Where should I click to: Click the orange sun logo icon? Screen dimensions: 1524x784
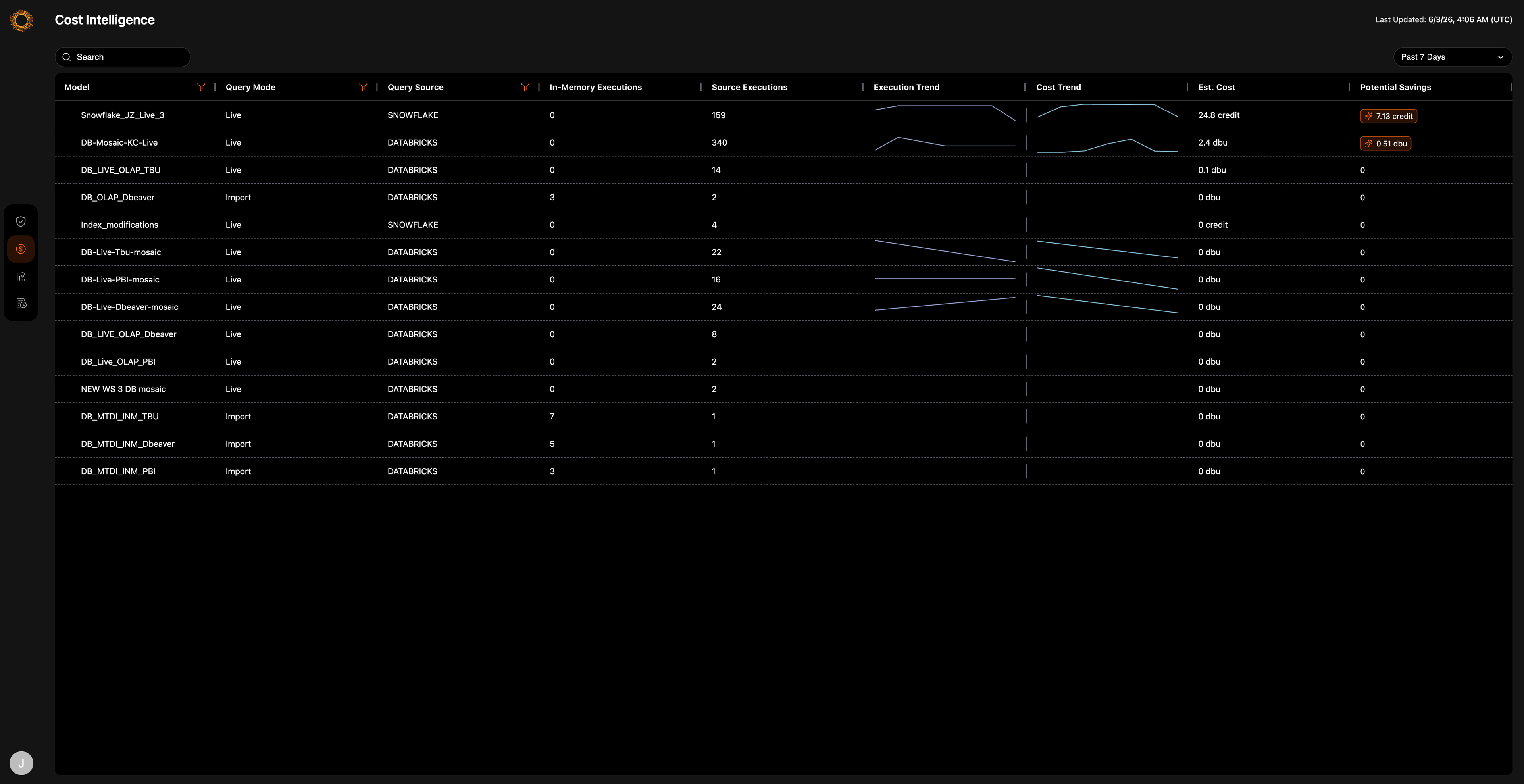tap(21, 21)
